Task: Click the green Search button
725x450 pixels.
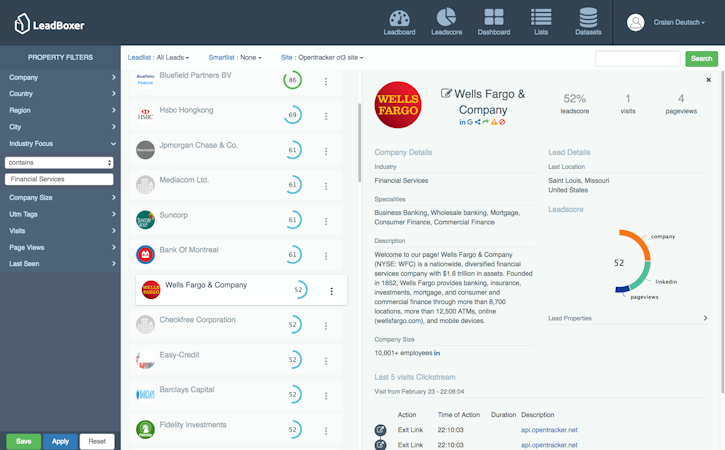Action: (x=701, y=59)
